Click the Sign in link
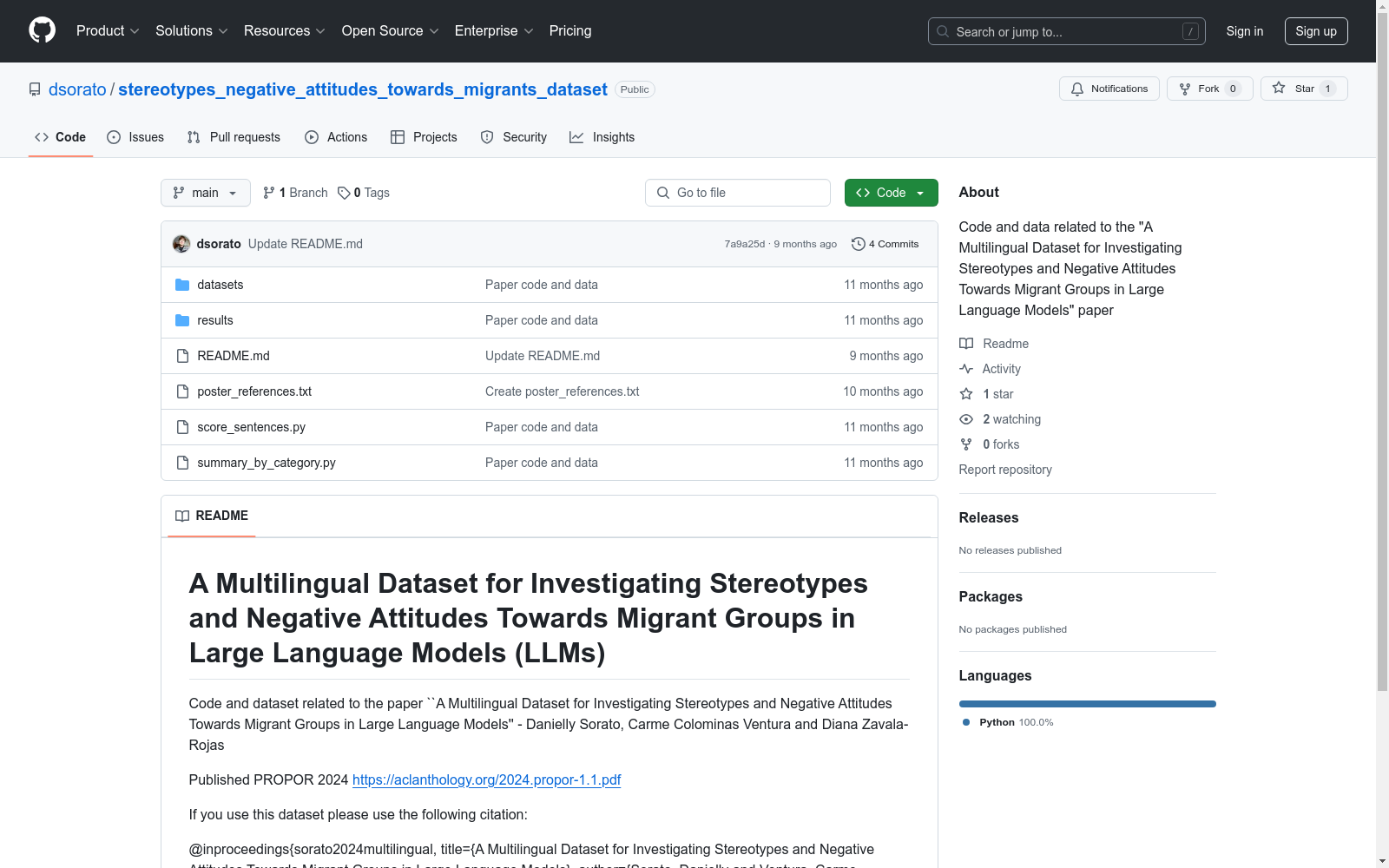The height and width of the screenshot is (868, 1389). [x=1245, y=31]
